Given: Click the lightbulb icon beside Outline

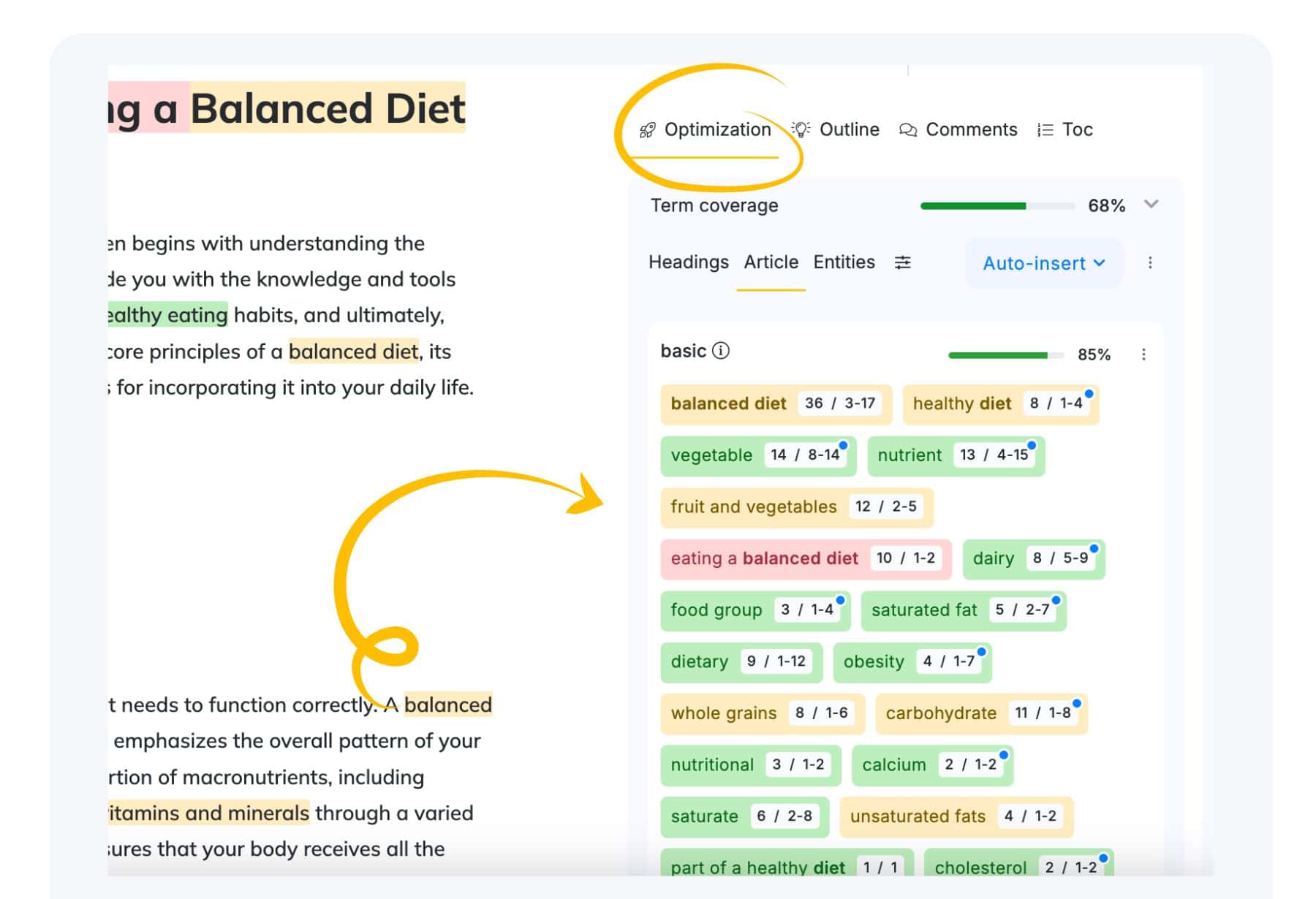Looking at the screenshot, I should 801,129.
